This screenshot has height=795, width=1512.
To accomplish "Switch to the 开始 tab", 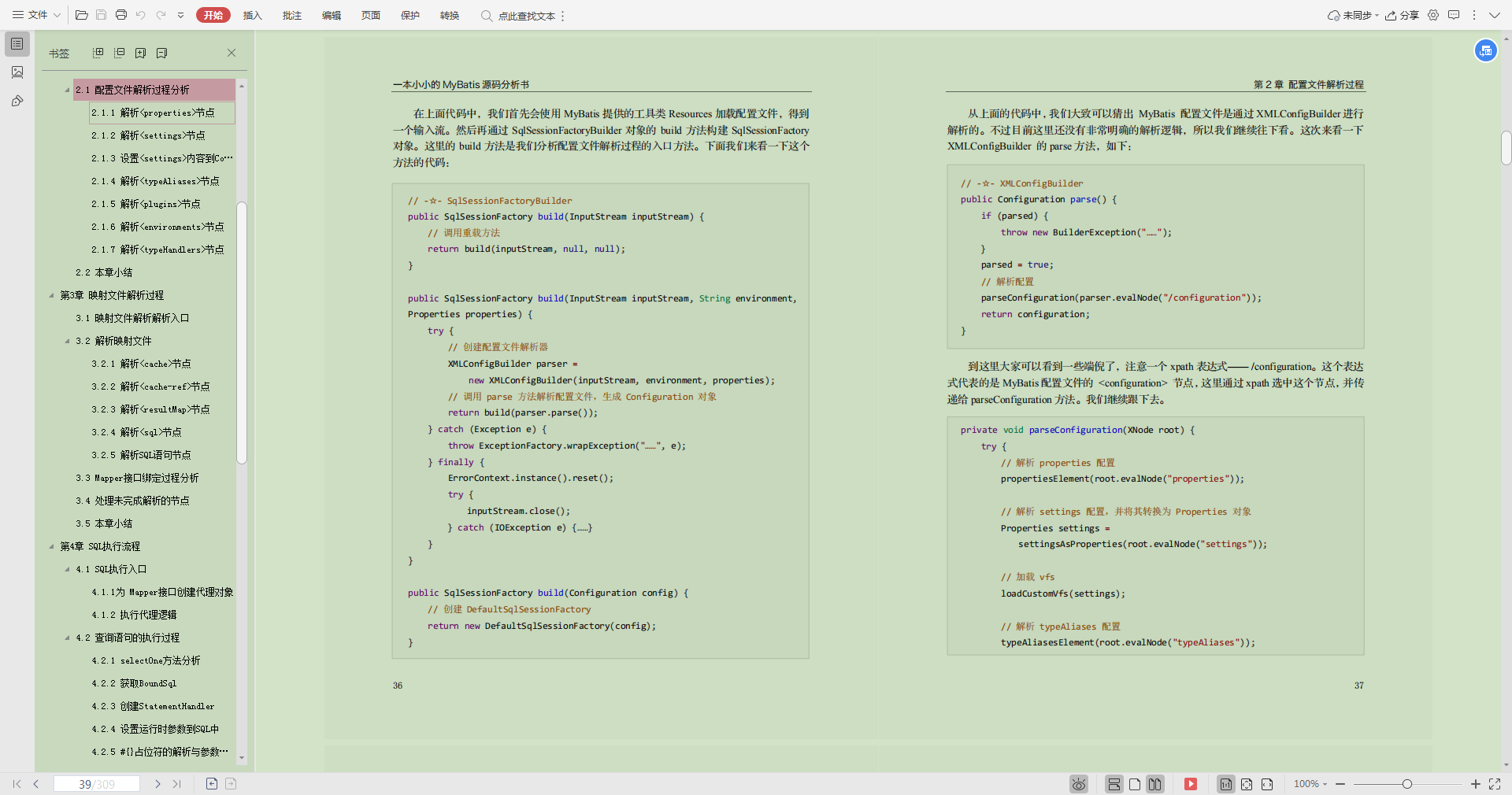I will (213, 15).
